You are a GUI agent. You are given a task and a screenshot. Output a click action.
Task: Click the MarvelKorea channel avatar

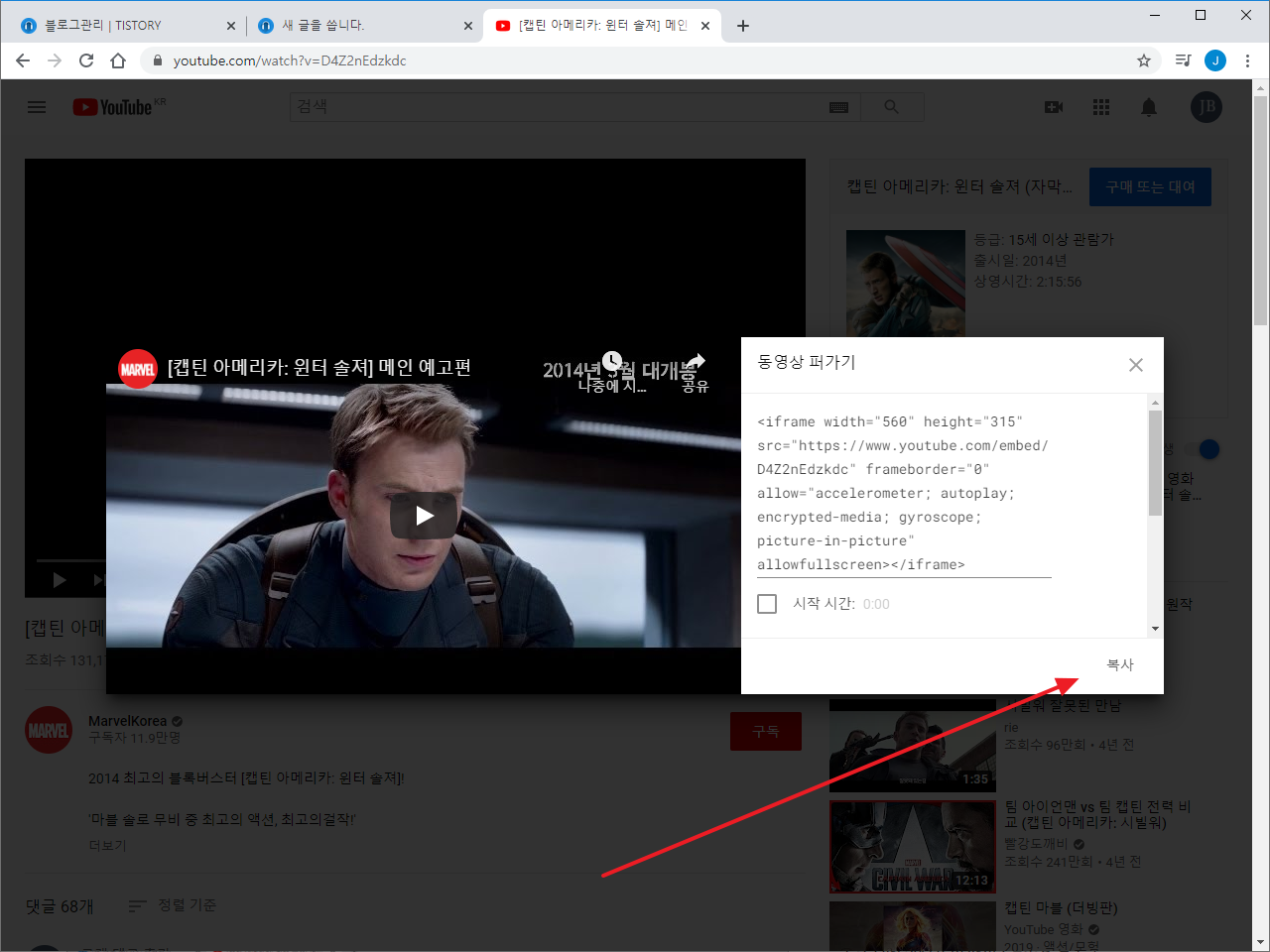pyautogui.click(x=49, y=730)
